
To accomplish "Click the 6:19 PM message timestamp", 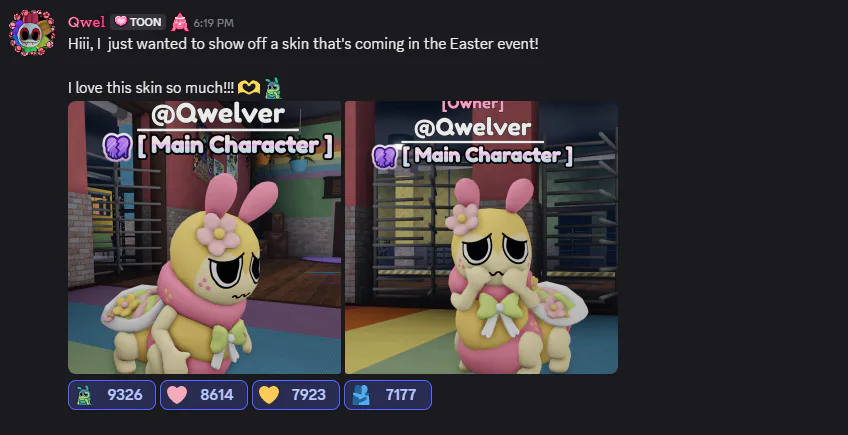I will click(x=214, y=23).
